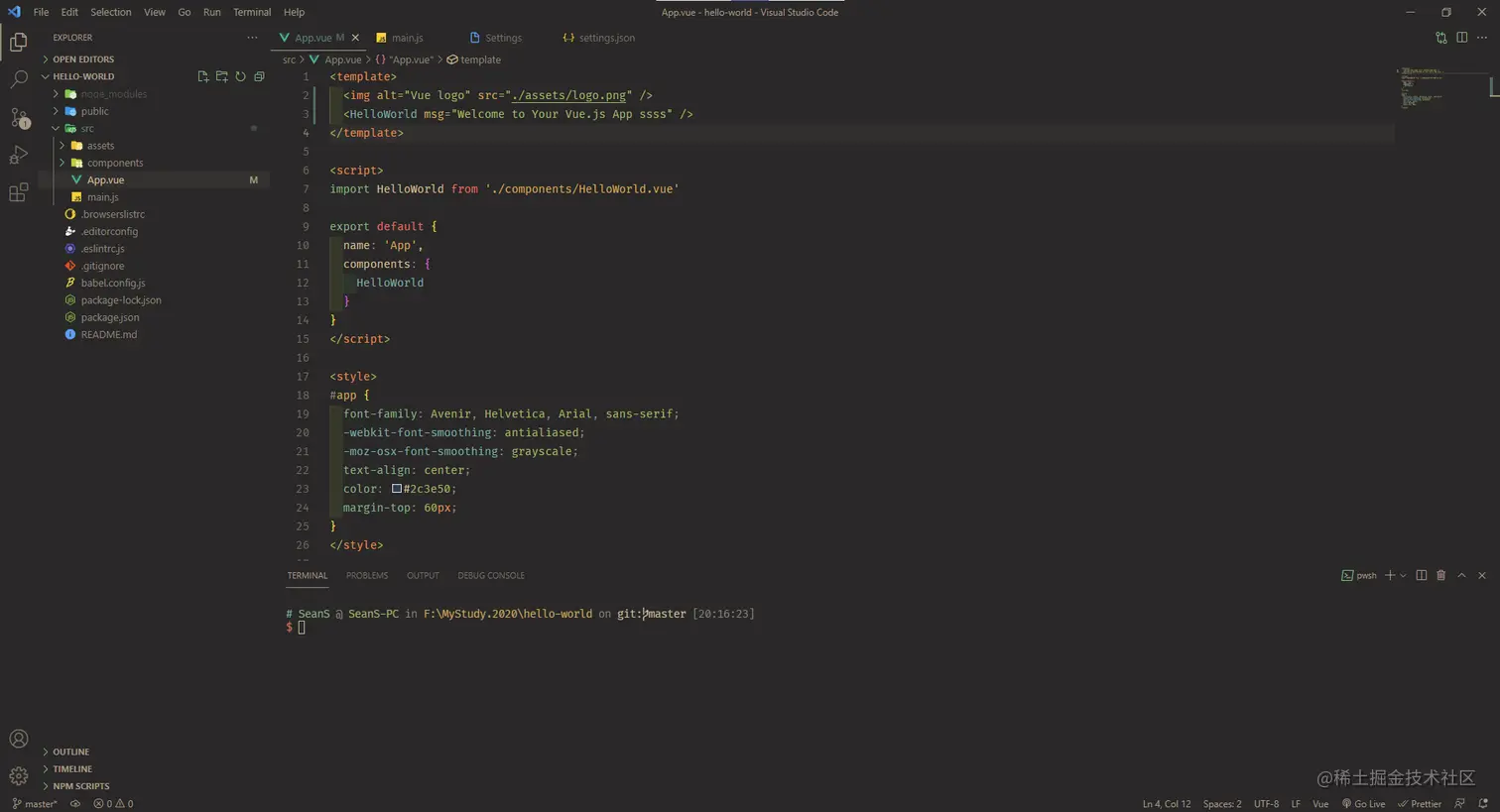
Task: Close the App.vue editor tab
Action: point(355,38)
